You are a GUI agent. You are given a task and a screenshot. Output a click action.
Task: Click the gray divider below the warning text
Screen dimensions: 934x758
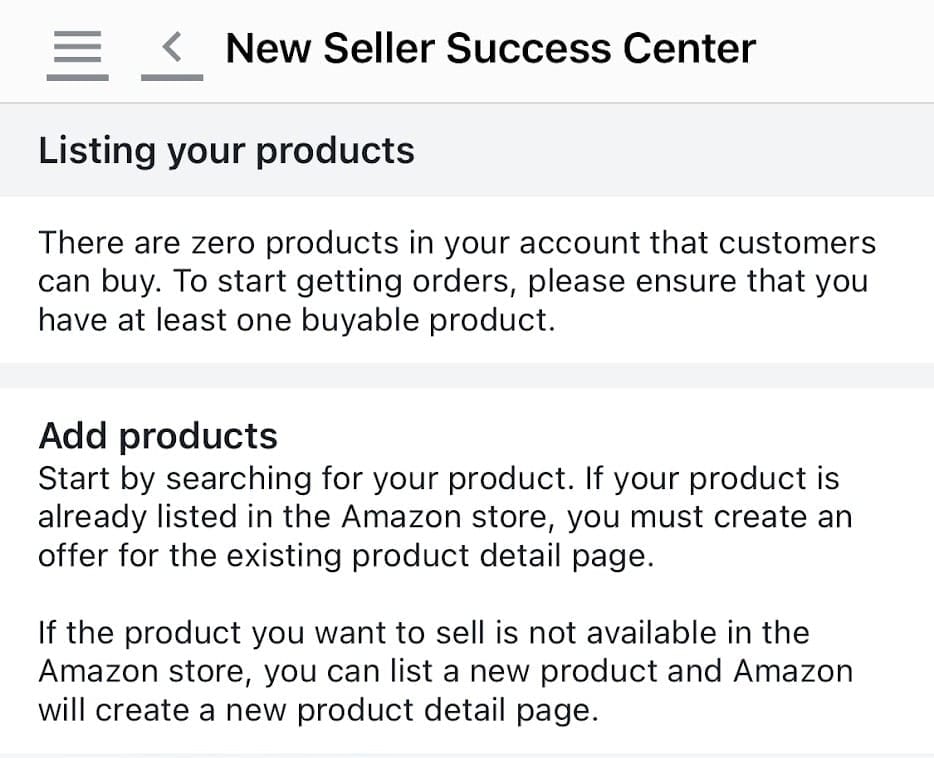[467, 372]
